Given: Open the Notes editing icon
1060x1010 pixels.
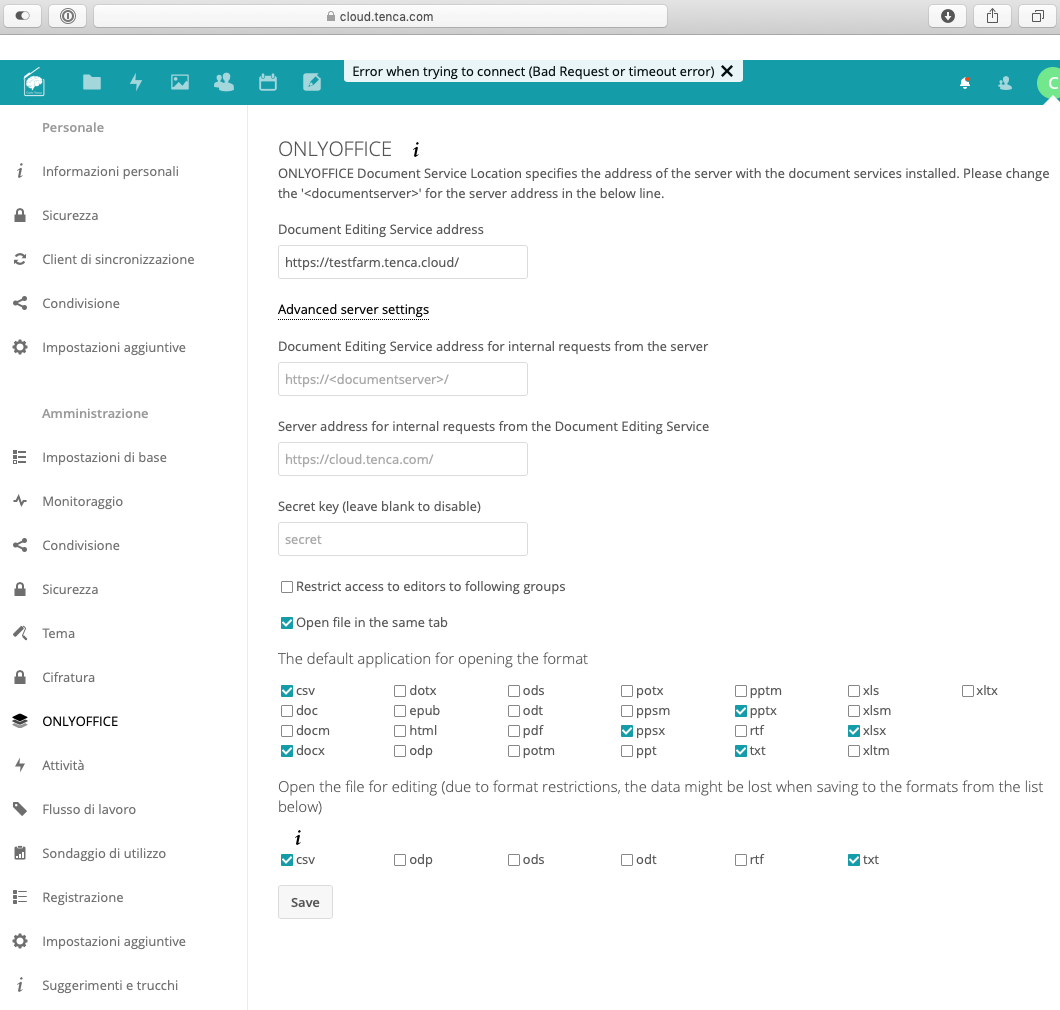Looking at the screenshot, I should [x=312, y=82].
